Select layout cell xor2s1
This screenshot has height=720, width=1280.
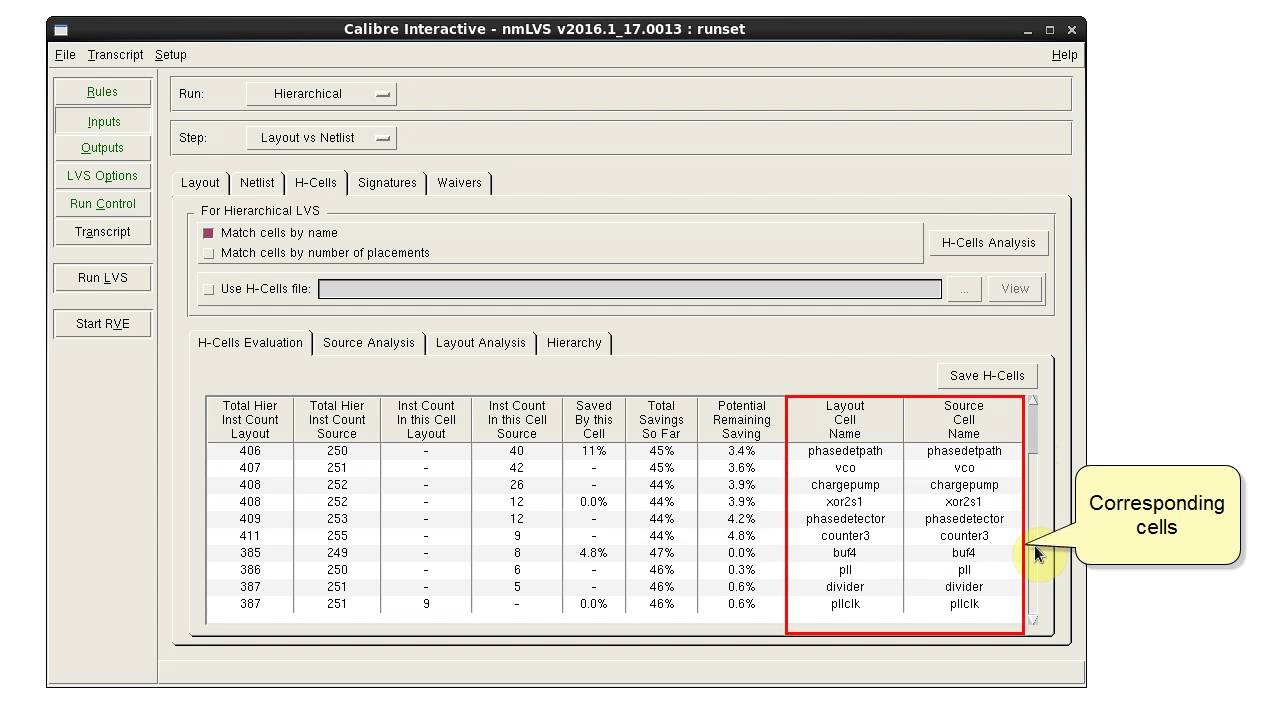(845, 502)
